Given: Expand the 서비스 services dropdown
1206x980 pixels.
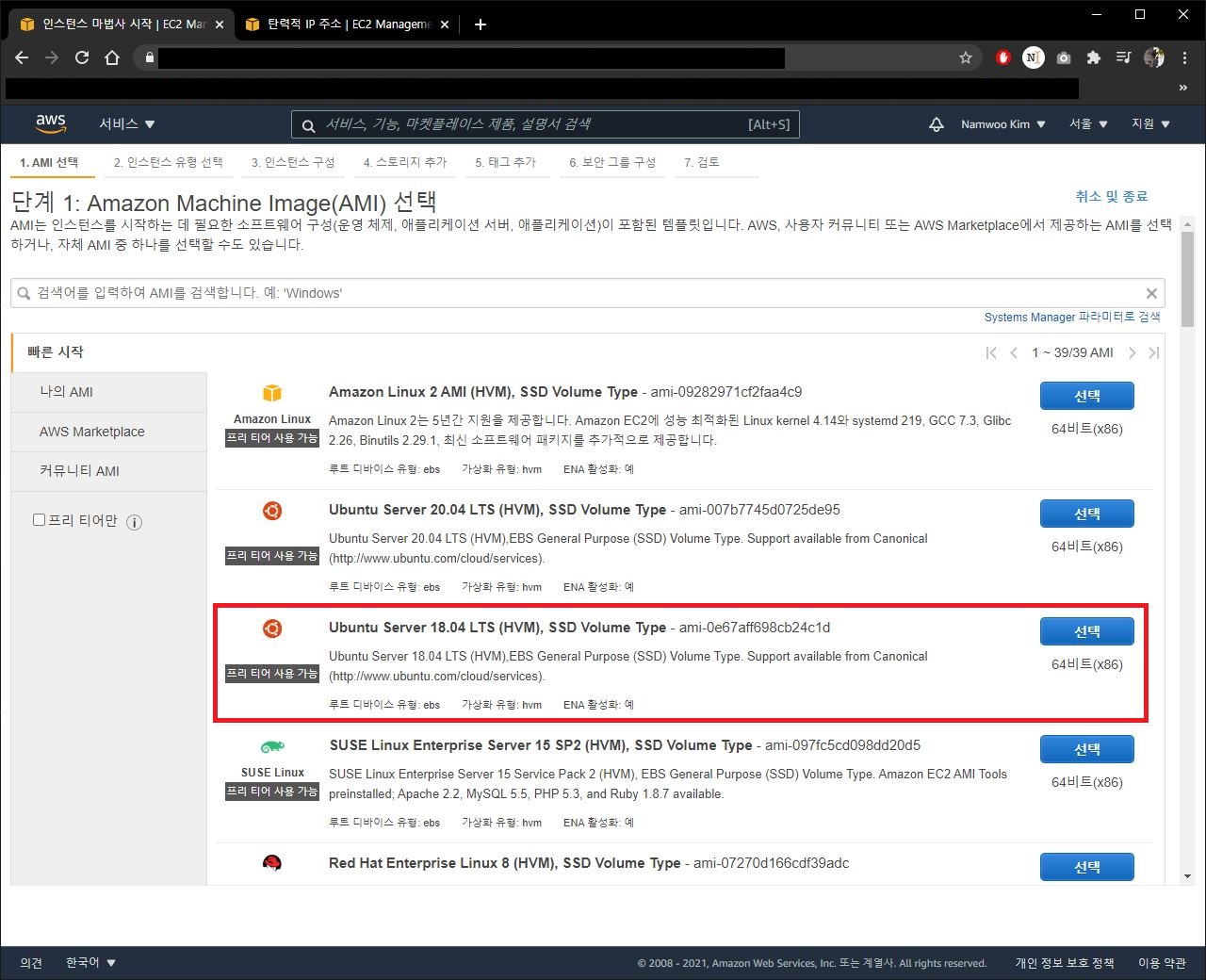Looking at the screenshot, I should [x=127, y=123].
